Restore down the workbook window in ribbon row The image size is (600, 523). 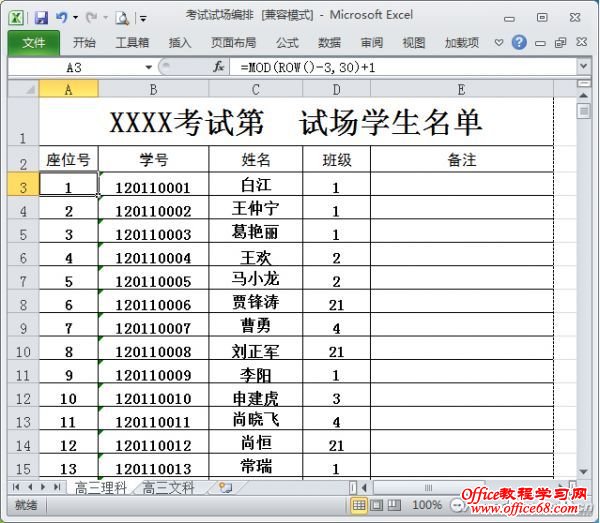[560, 42]
